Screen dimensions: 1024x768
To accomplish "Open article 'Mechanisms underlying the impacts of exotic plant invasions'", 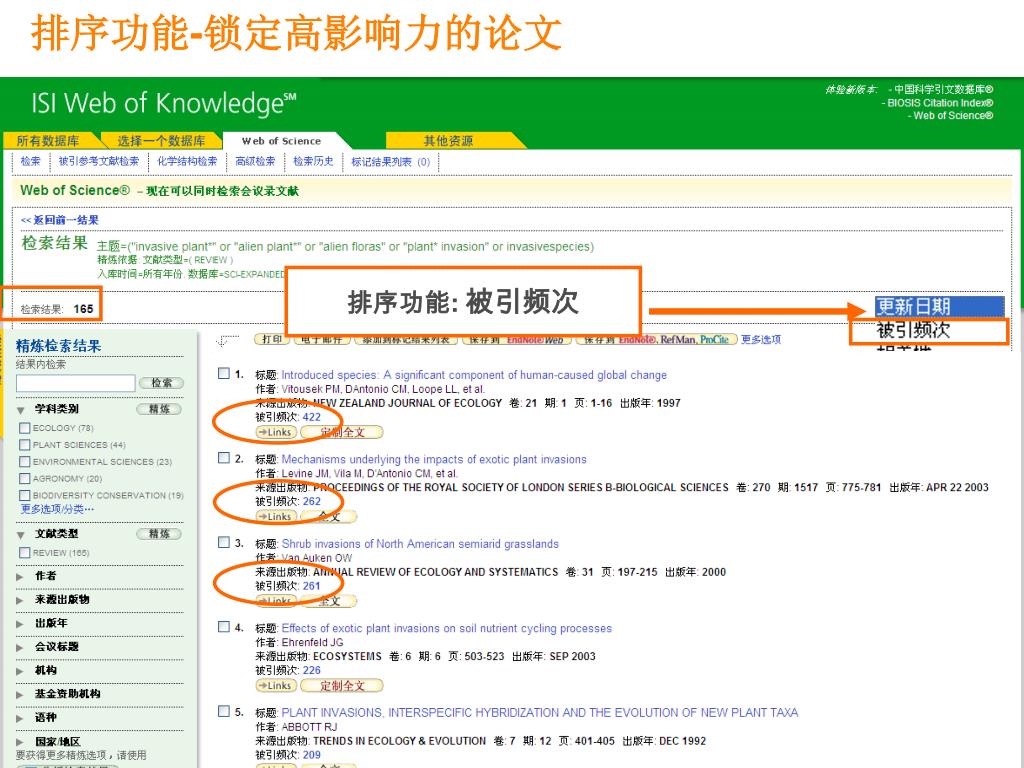I will click(434, 459).
